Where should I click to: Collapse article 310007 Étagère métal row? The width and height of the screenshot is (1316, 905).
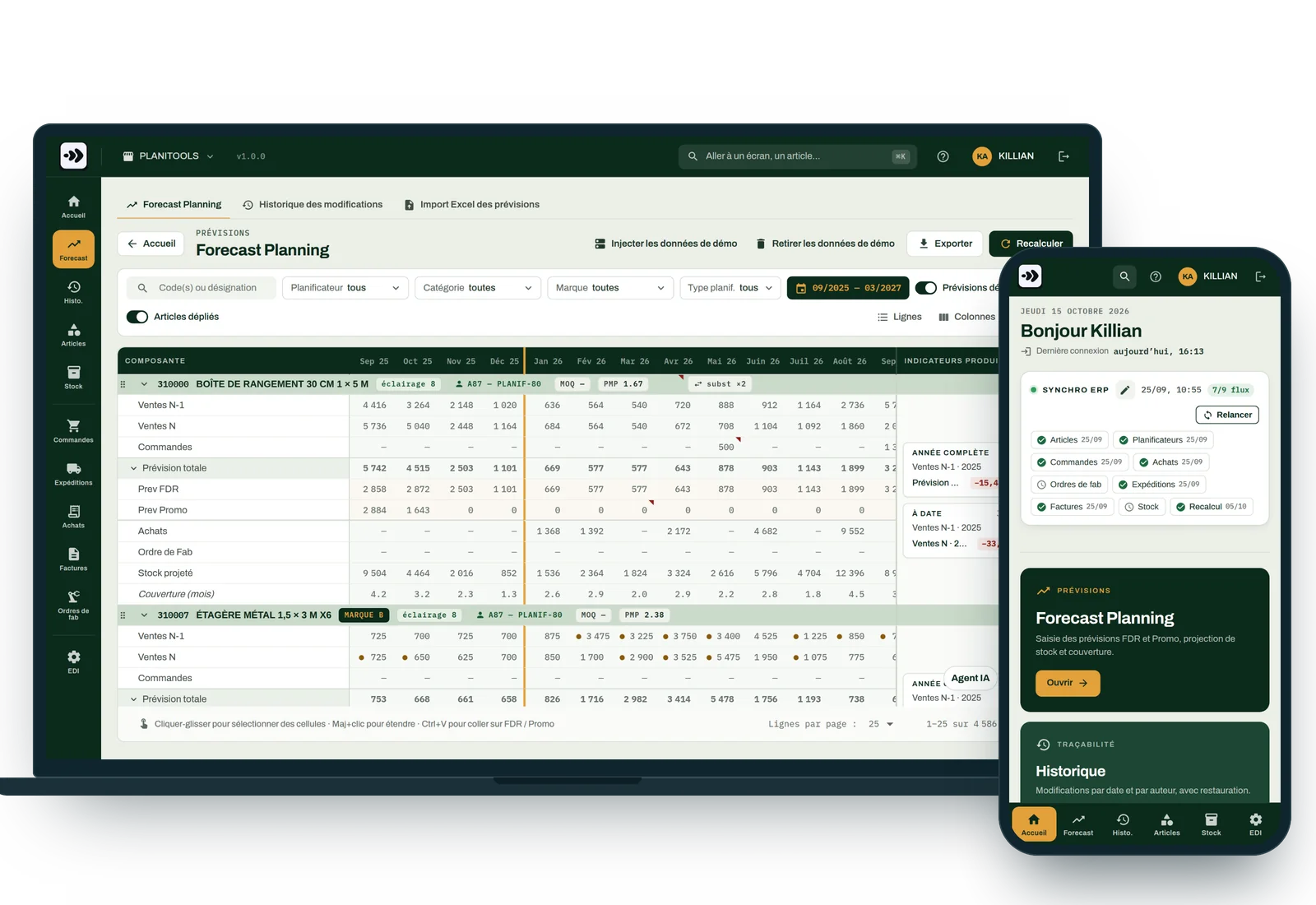tap(144, 615)
